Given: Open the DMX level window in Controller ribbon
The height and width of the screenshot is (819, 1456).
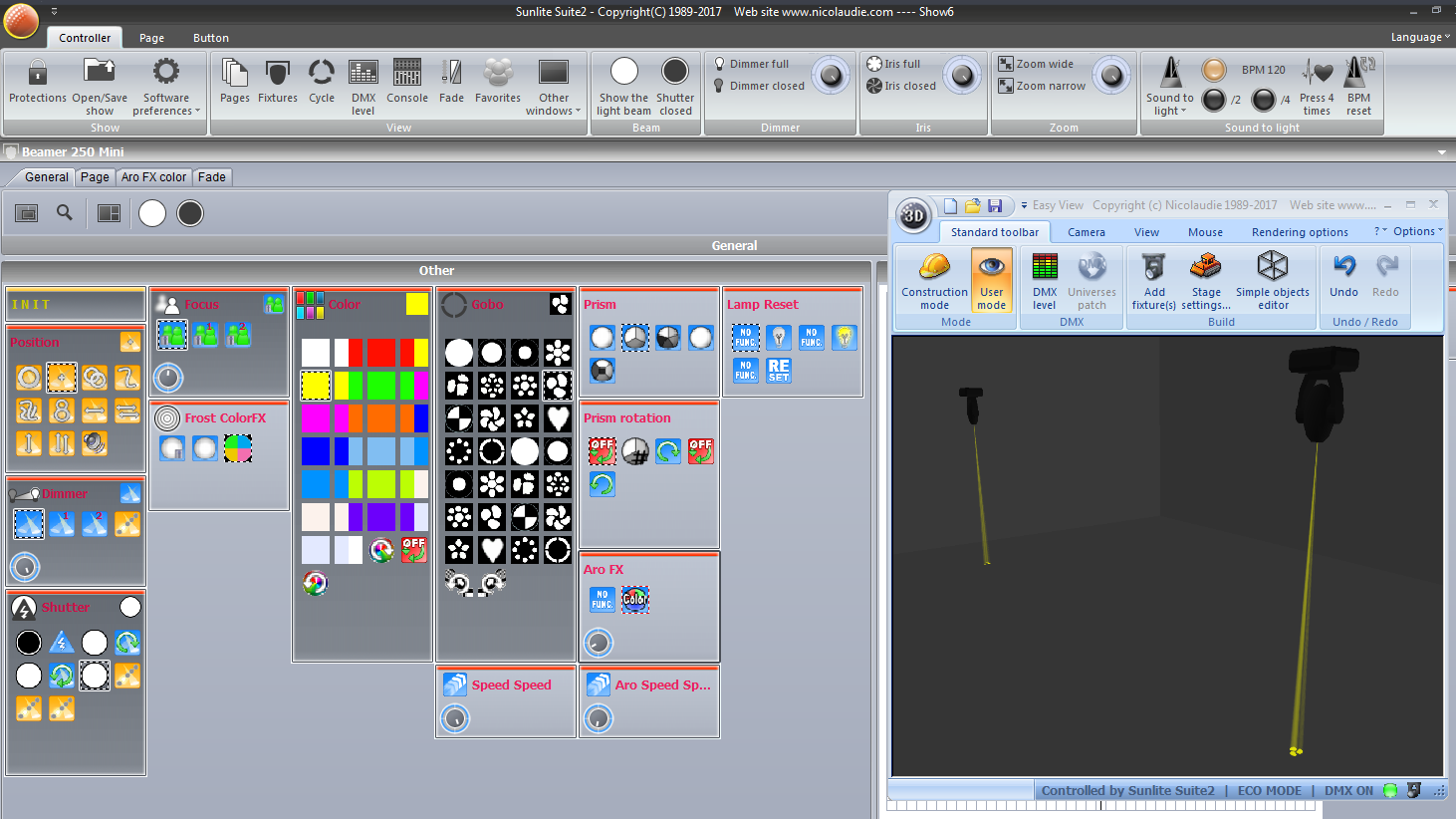Looking at the screenshot, I should point(364,86).
